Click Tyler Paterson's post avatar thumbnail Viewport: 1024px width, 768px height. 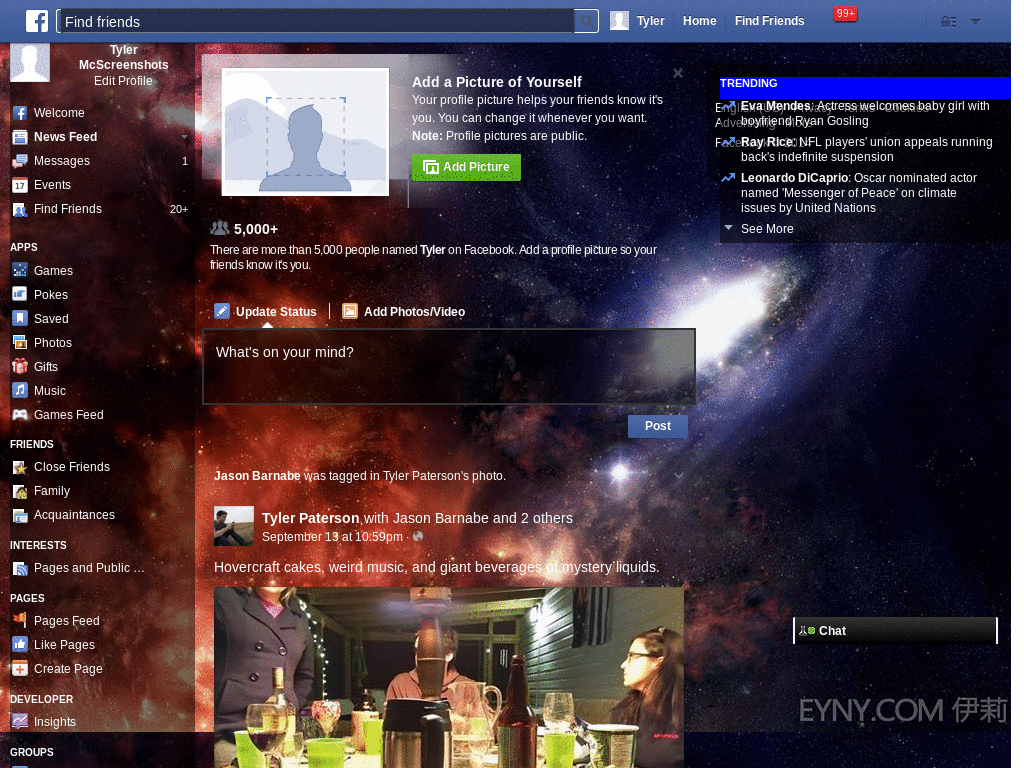point(234,526)
